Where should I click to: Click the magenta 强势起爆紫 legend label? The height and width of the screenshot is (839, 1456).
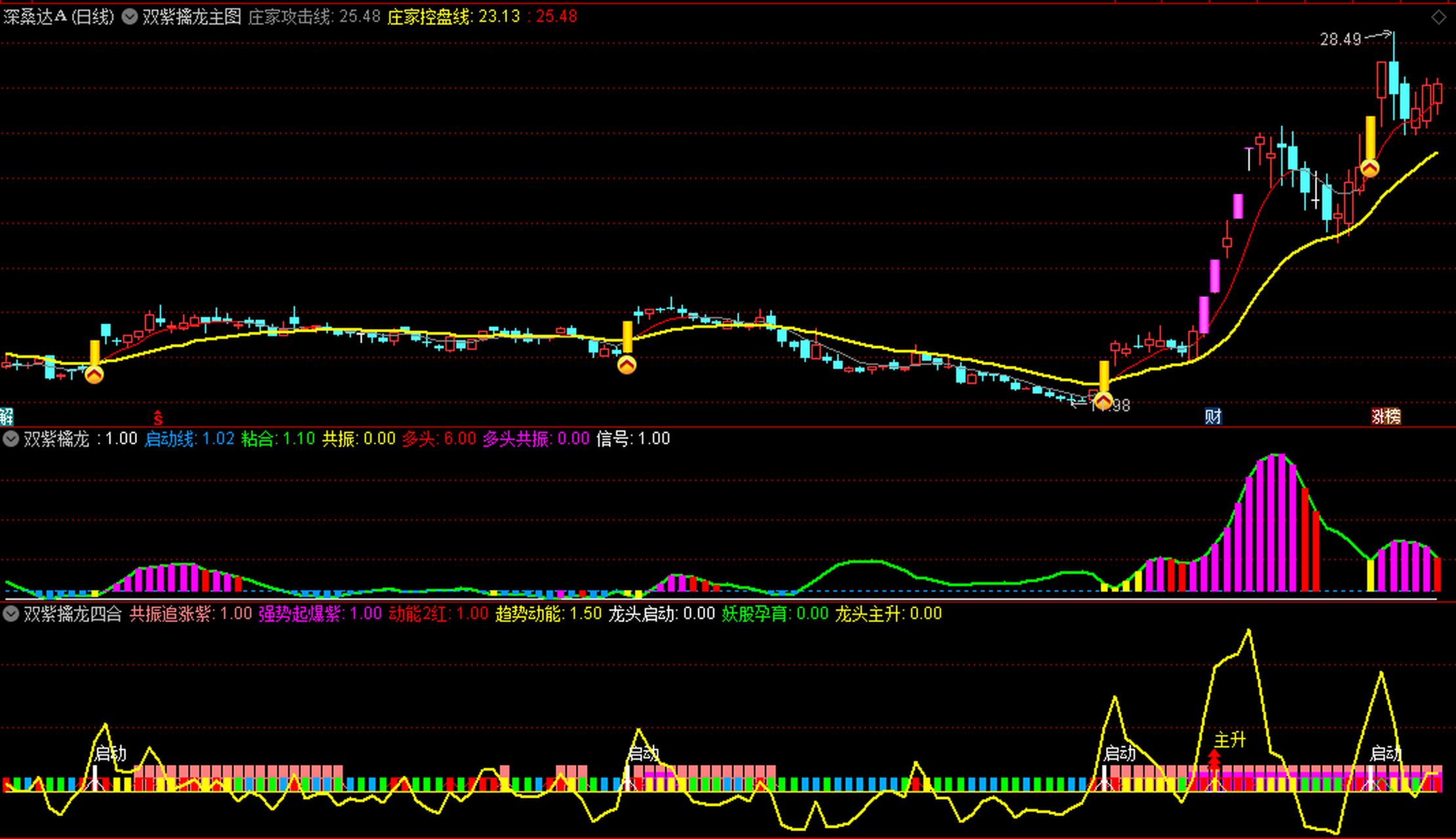coord(300,614)
